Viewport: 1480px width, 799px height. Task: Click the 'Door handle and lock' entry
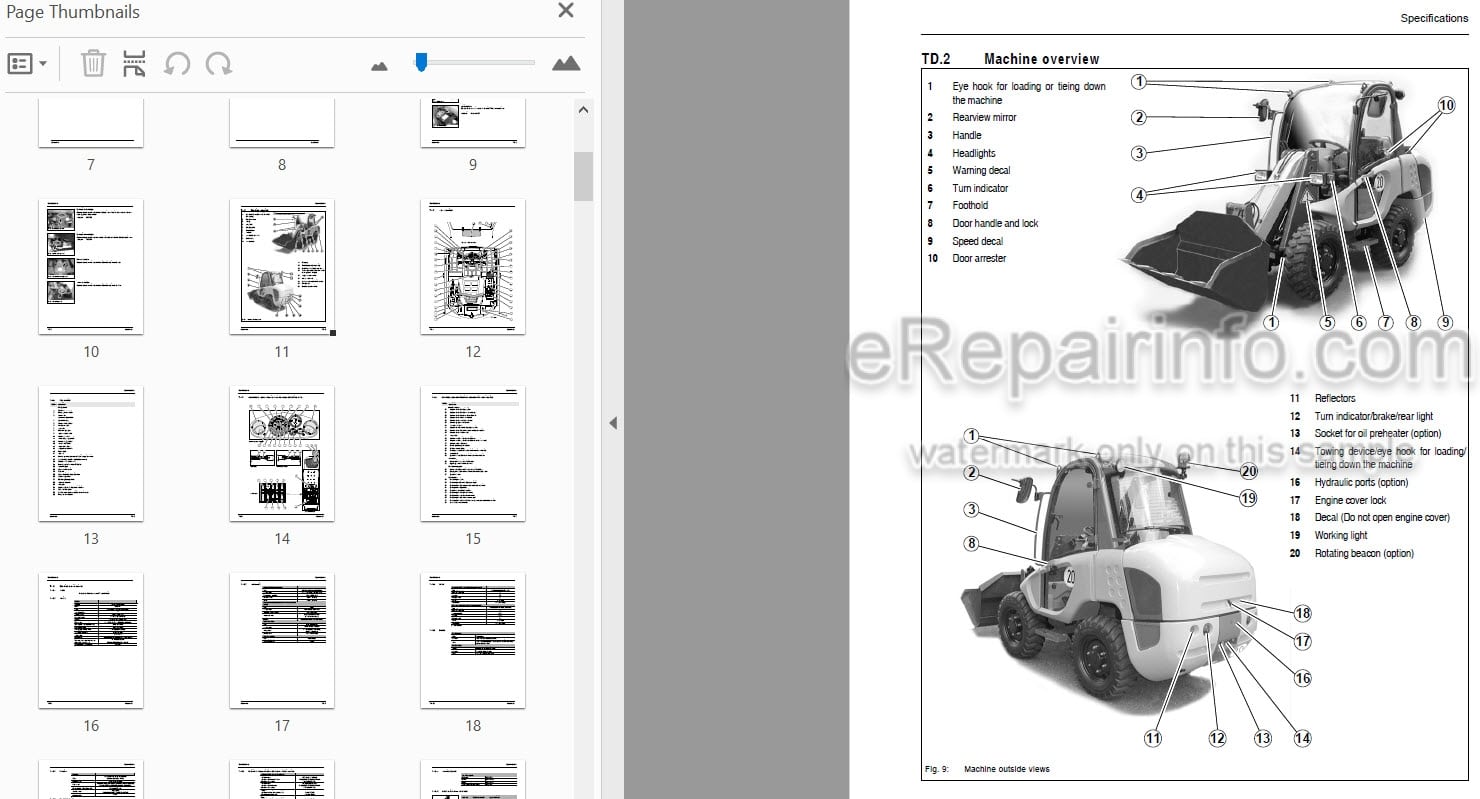click(x=995, y=223)
